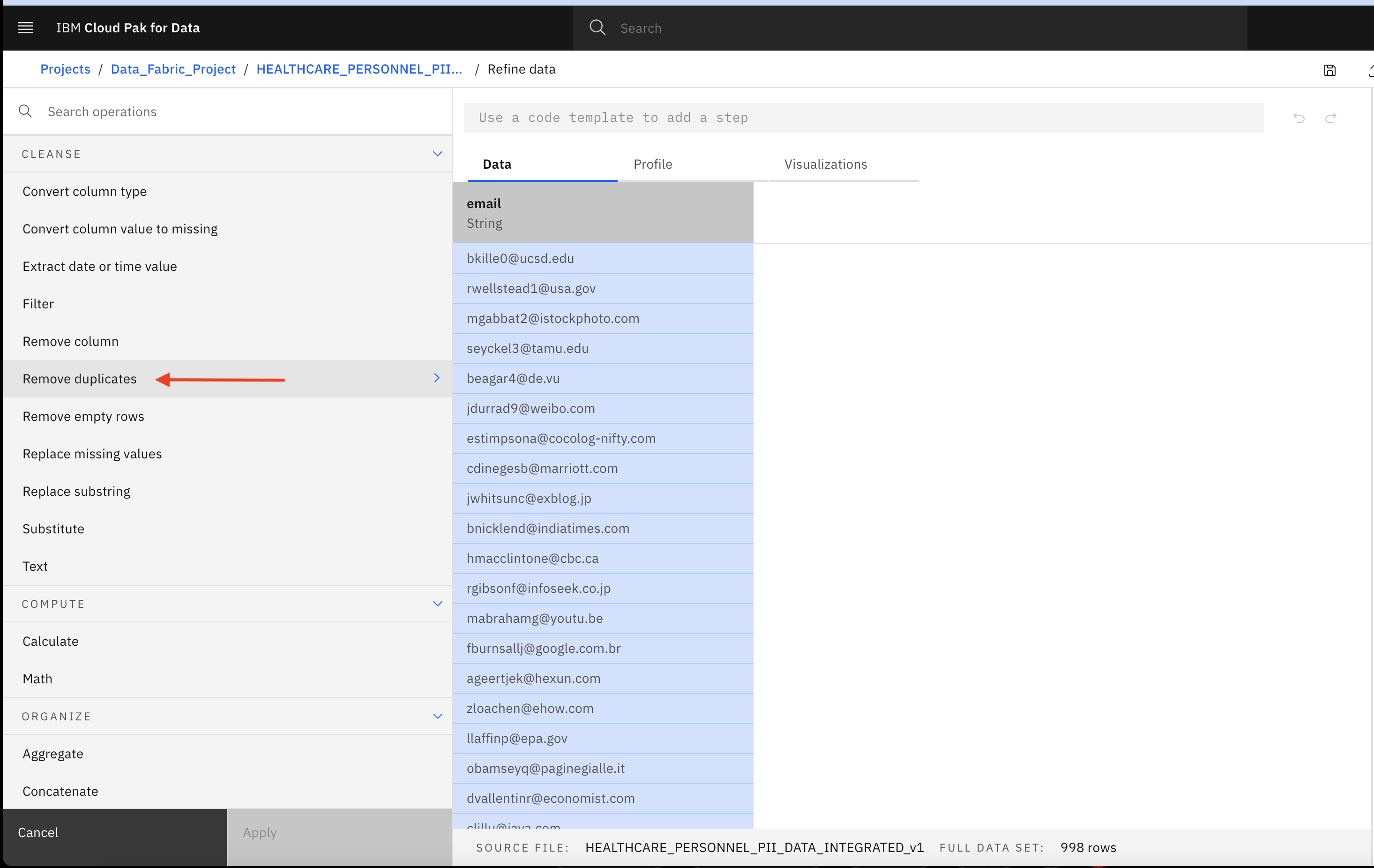Click the Search operations magnifier icon
The height and width of the screenshot is (868, 1374).
(x=25, y=111)
